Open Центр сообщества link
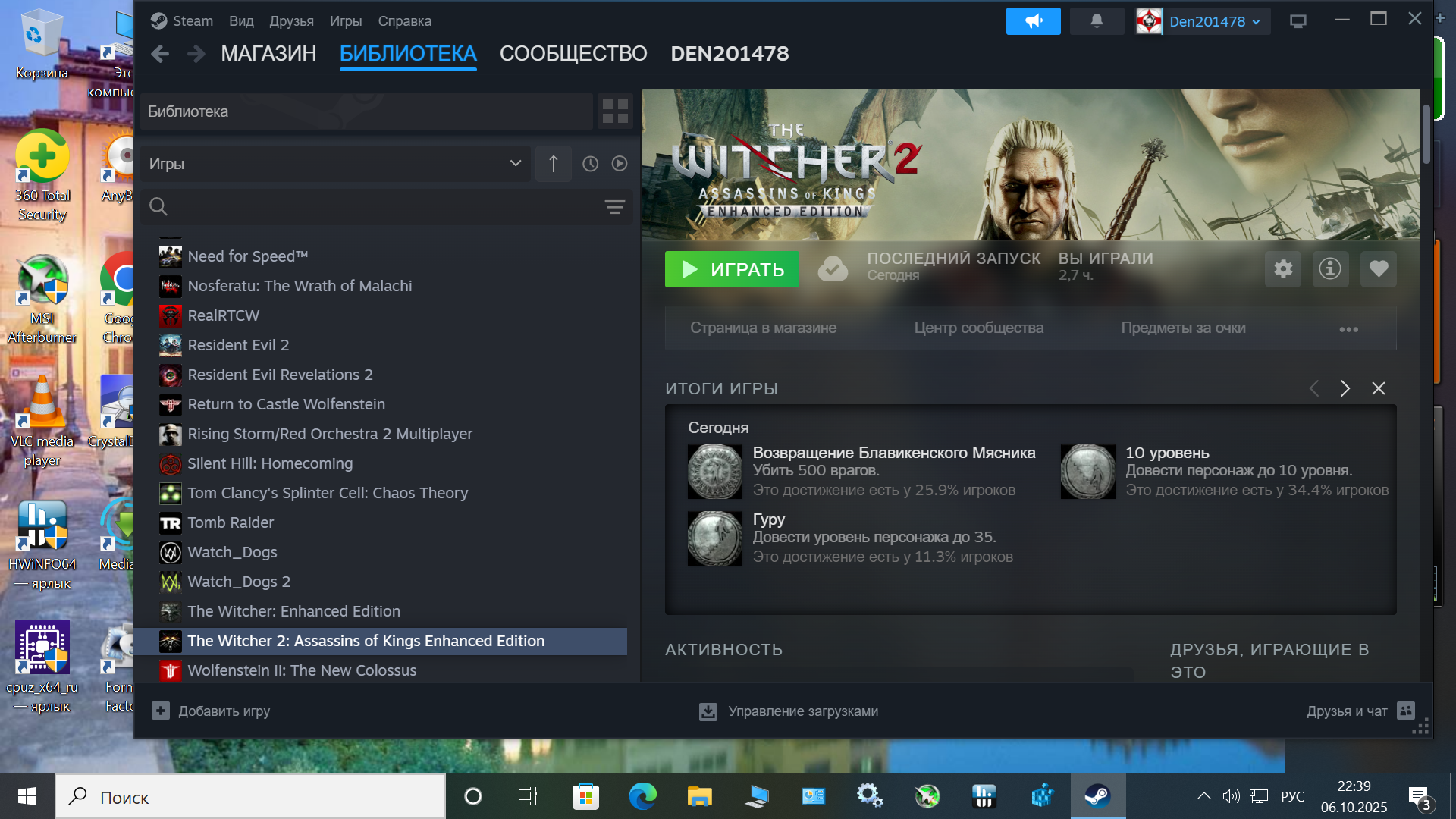 click(x=978, y=328)
